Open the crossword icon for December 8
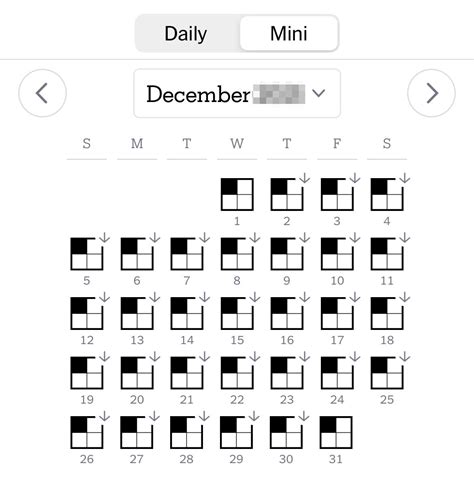The height and width of the screenshot is (487, 474). (237, 254)
